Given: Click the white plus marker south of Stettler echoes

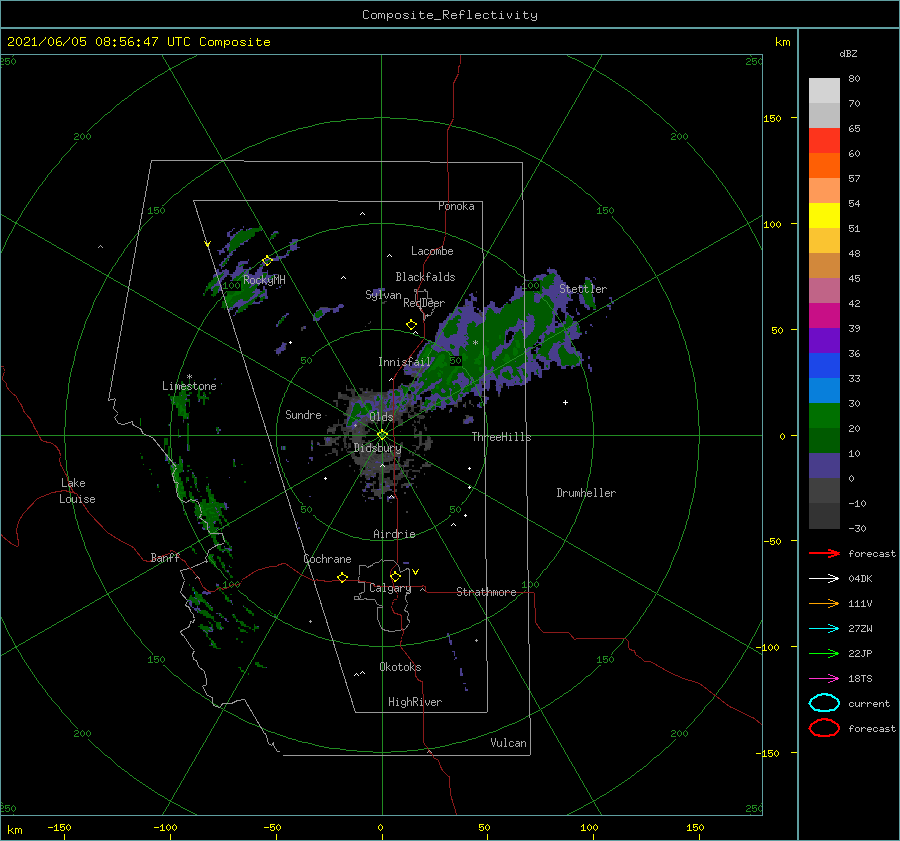Looking at the screenshot, I should pos(565,402).
